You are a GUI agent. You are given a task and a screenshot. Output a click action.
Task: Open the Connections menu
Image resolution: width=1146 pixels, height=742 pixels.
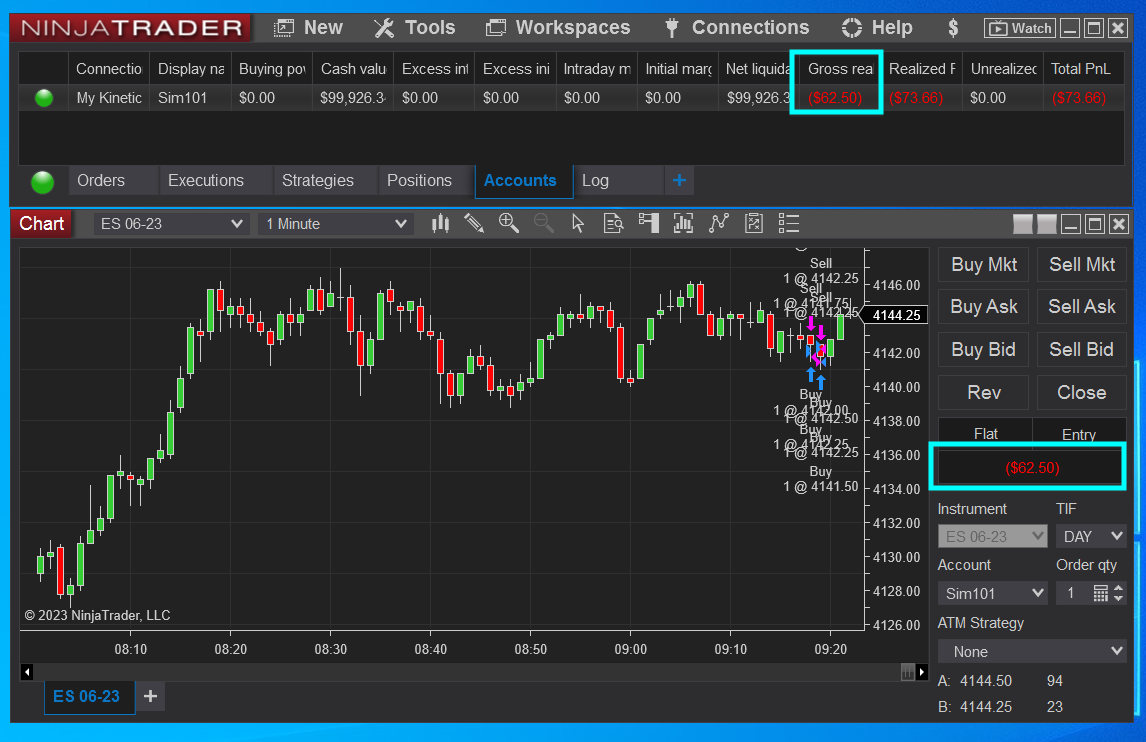(x=737, y=28)
